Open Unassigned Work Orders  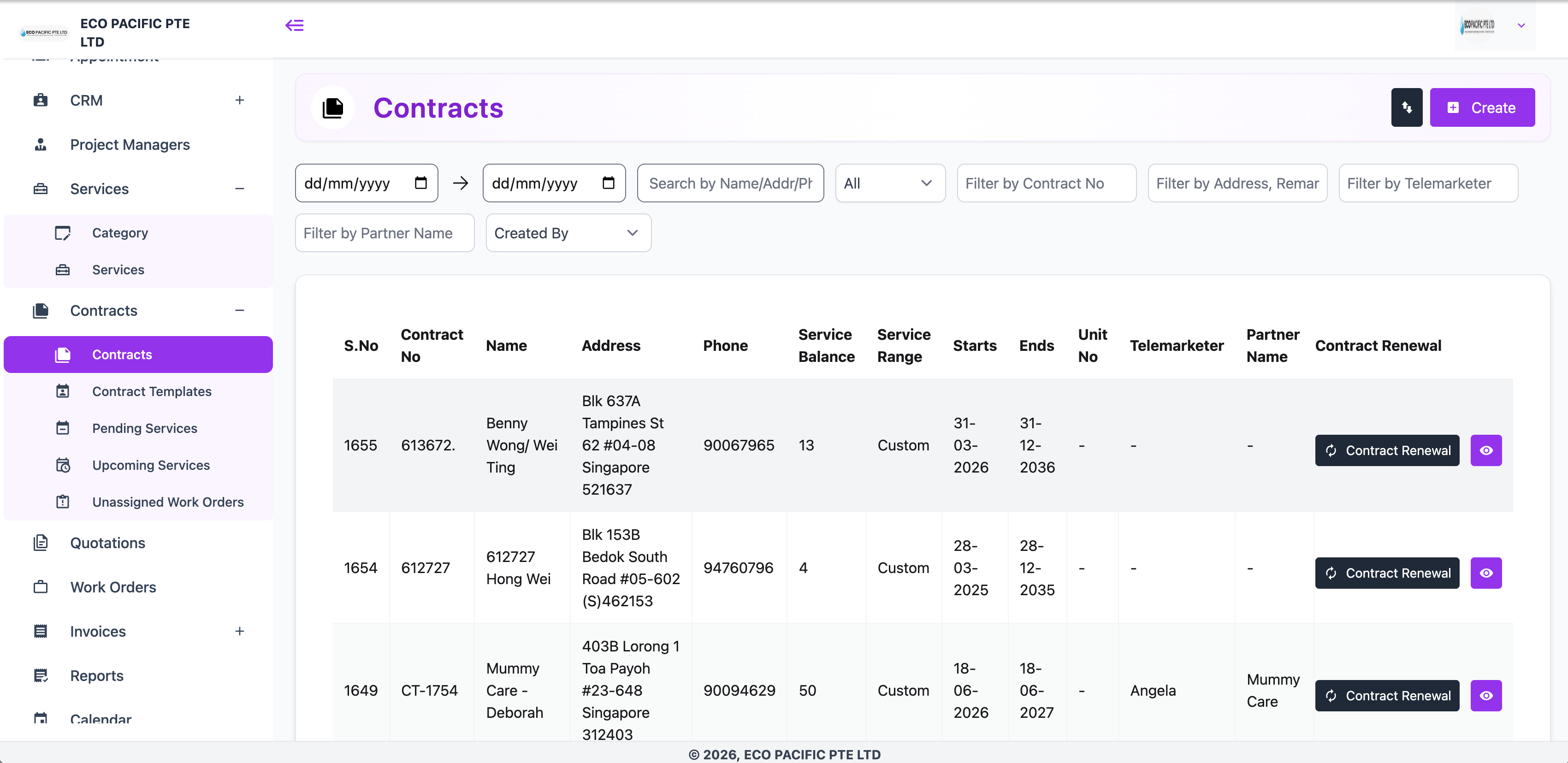(138, 501)
